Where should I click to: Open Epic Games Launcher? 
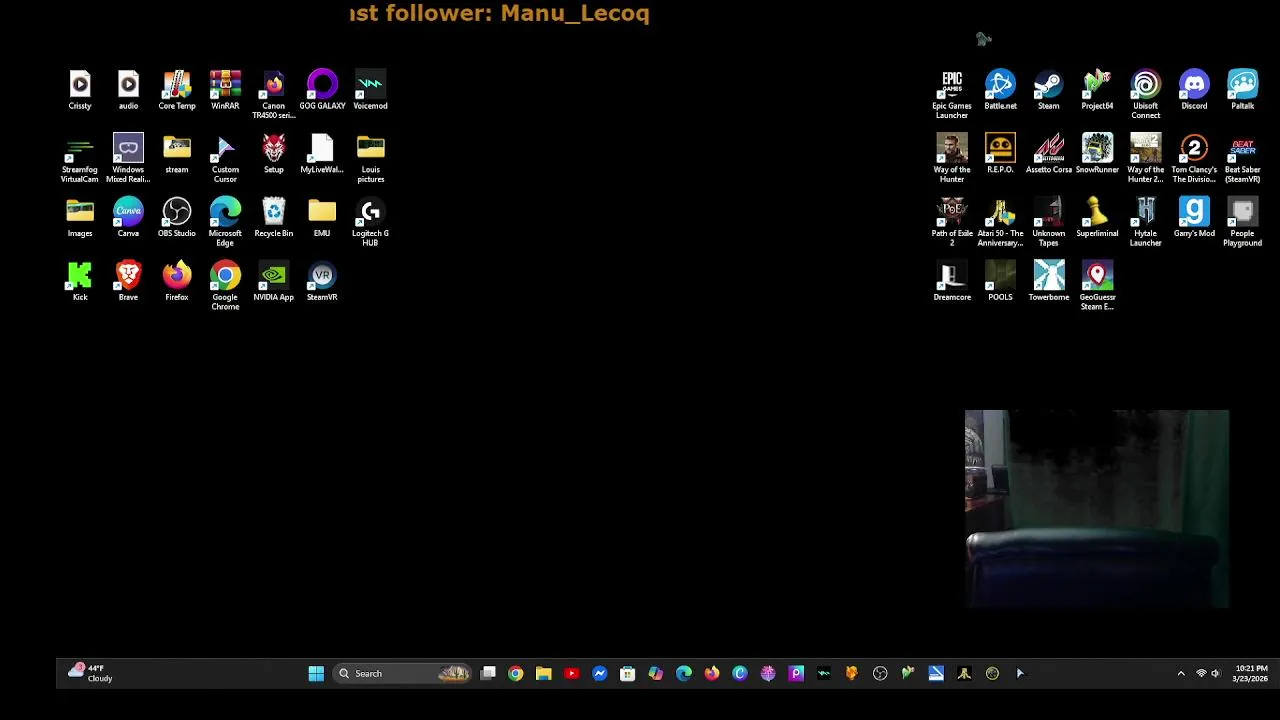click(952, 94)
